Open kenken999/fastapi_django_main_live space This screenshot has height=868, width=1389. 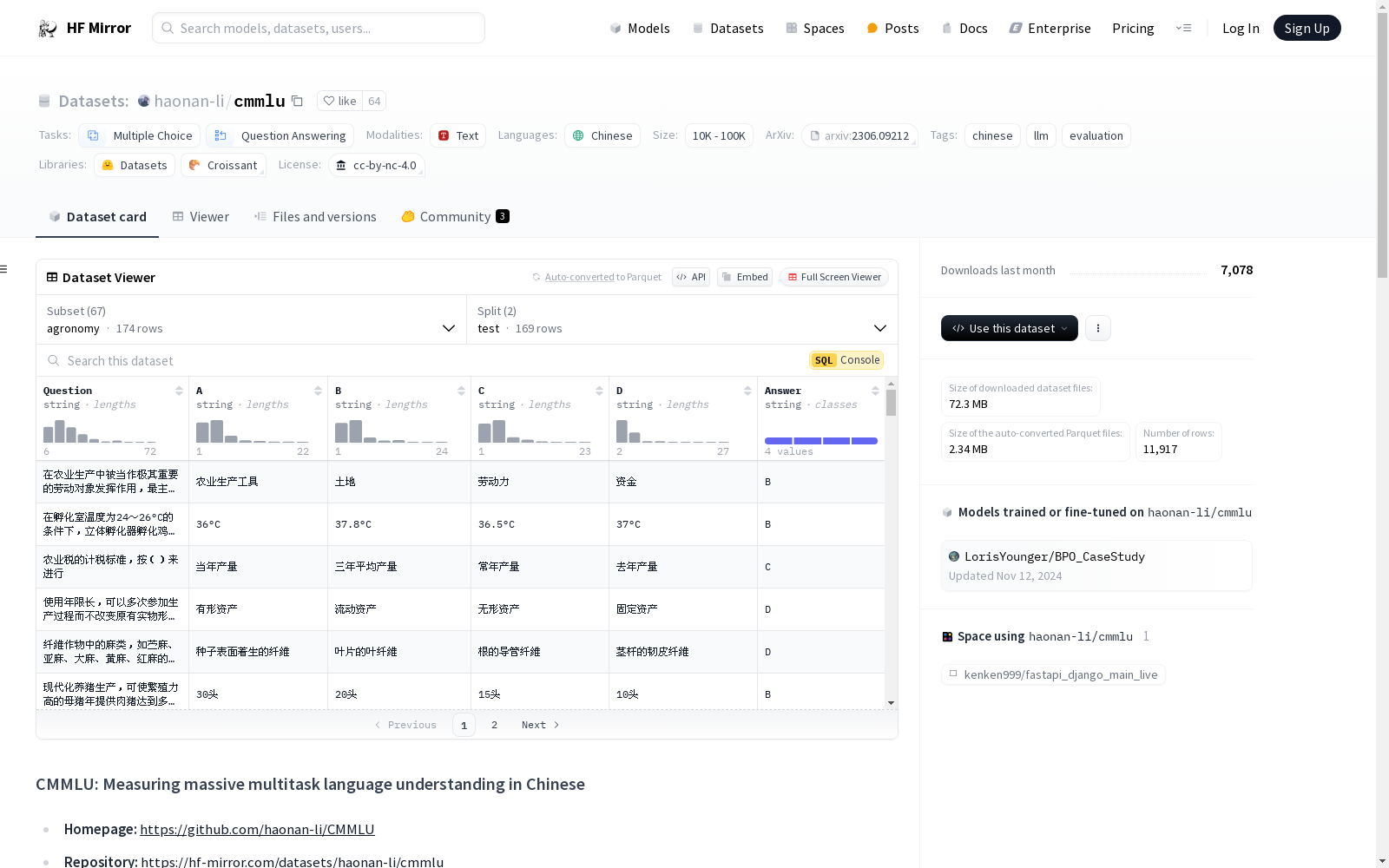tap(1053, 674)
